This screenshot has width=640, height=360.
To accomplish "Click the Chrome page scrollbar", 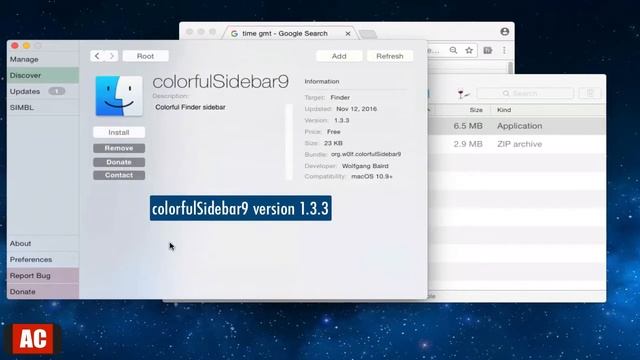I will pos(510,68).
